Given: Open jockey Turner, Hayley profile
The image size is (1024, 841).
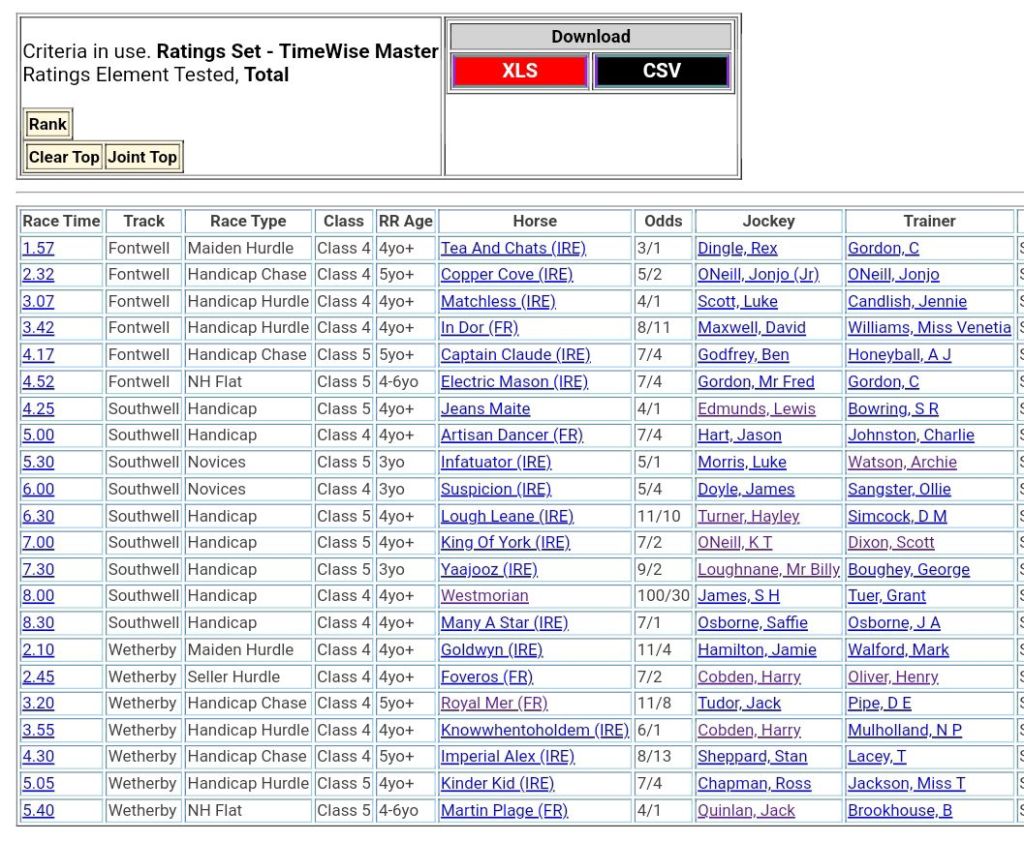Looking at the screenshot, I should (x=748, y=516).
